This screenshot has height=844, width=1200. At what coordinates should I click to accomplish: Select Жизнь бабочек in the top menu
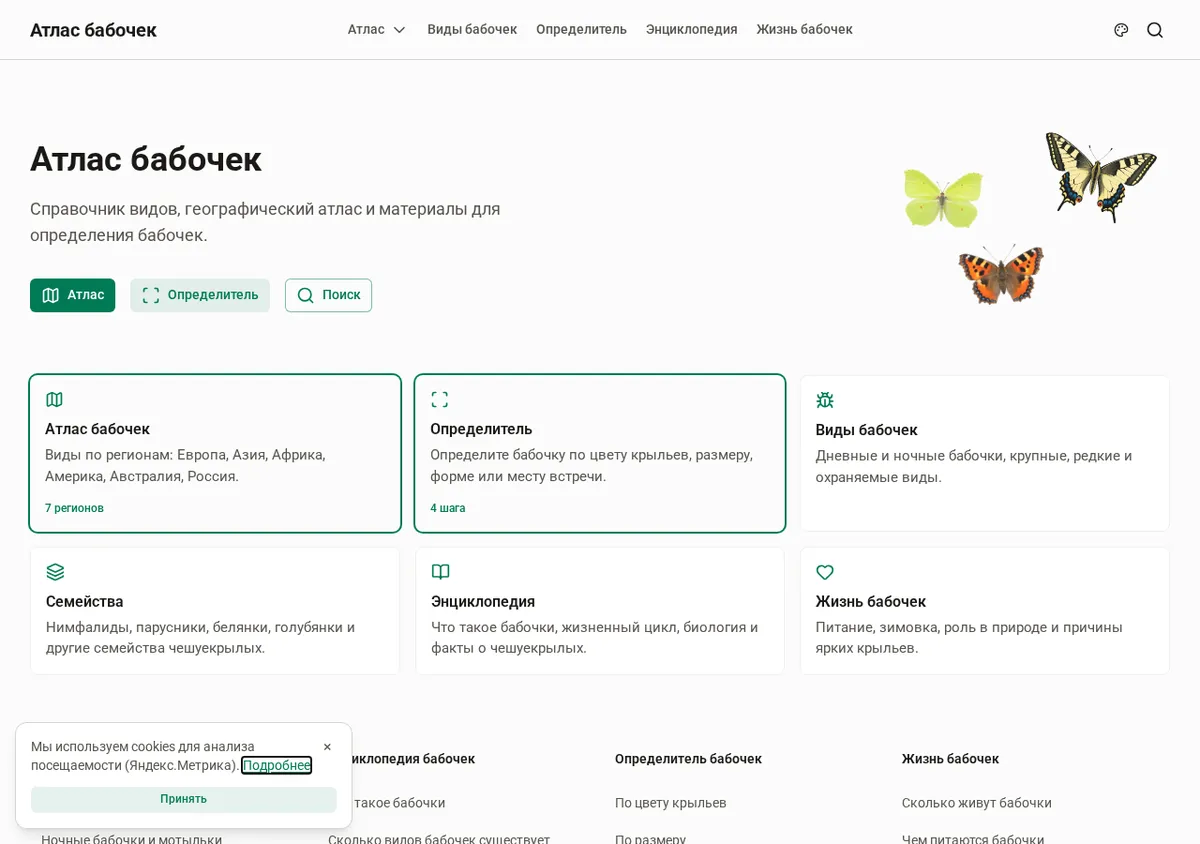coord(804,30)
